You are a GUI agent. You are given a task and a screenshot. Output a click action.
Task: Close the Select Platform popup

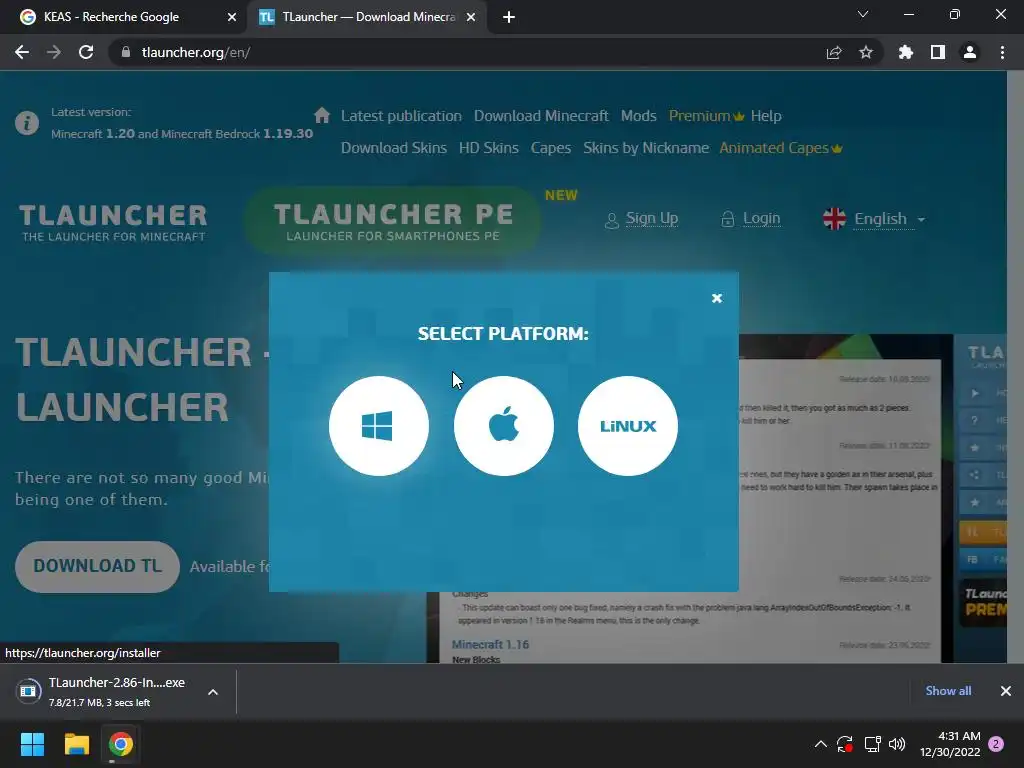716,298
